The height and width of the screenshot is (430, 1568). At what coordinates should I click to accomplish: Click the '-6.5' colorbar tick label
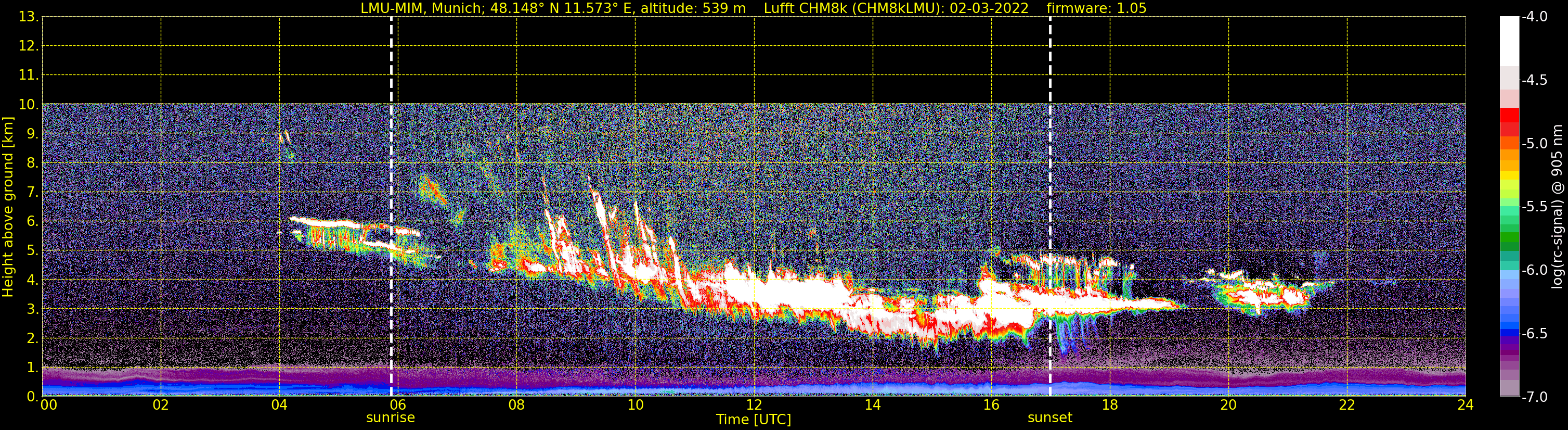[x=1534, y=333]
